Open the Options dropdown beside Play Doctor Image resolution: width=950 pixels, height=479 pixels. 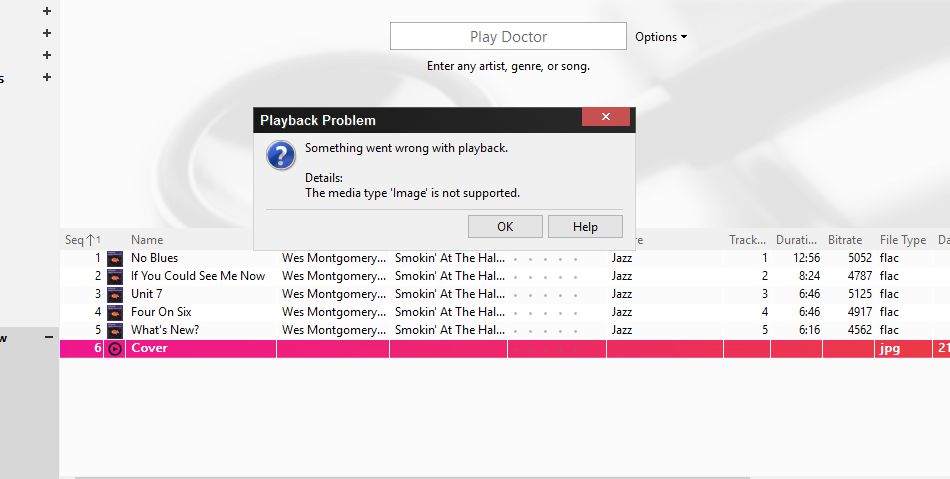coord(661,37)
